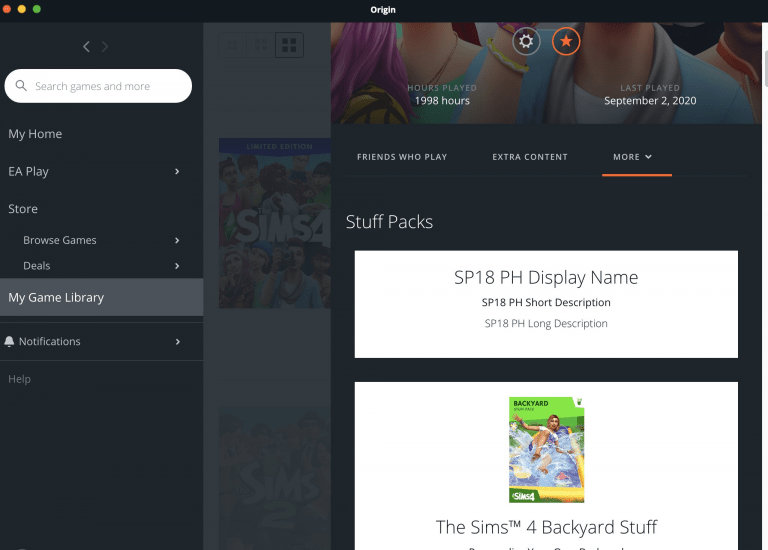This screenshot has height=550, width=768.
Task: Open My Game Library
Action: (56, 297)
